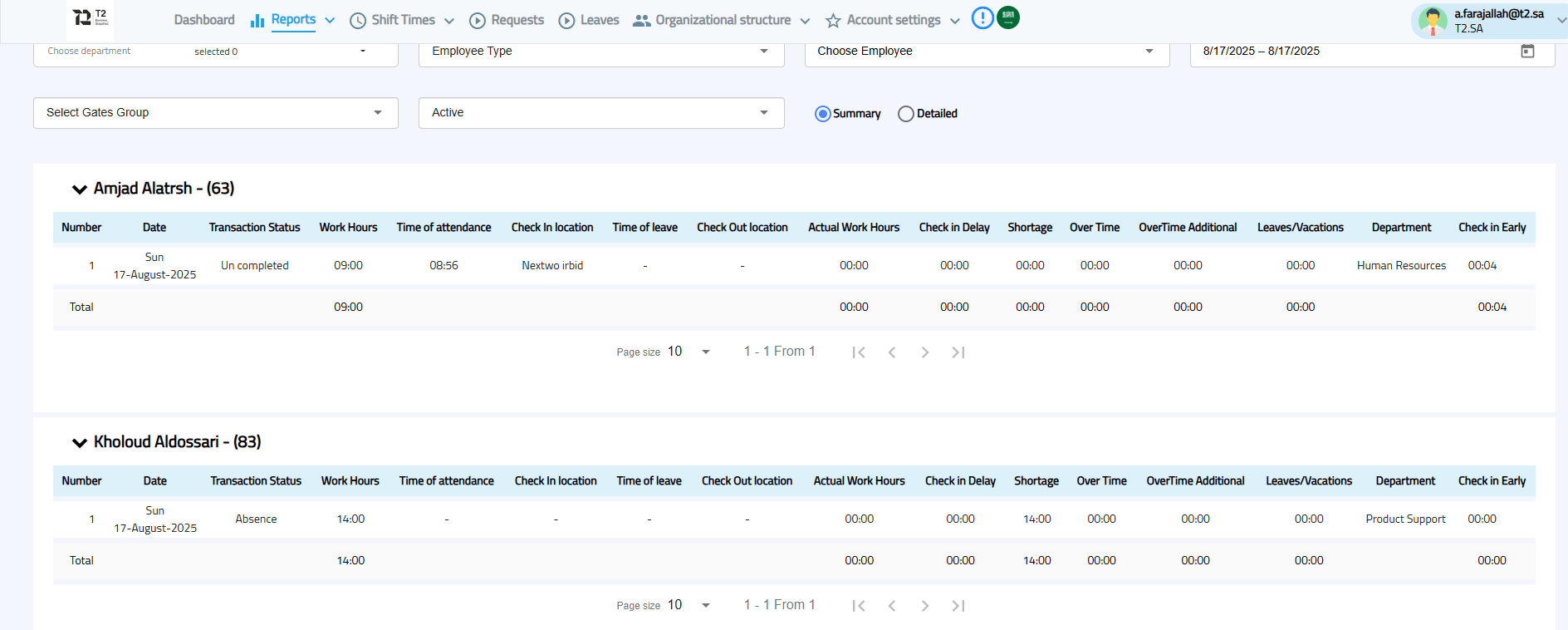The image size is (1568, 630).
Task: Go to last page in Amjad Alatrsh table
Action: [x=958, y=352]
